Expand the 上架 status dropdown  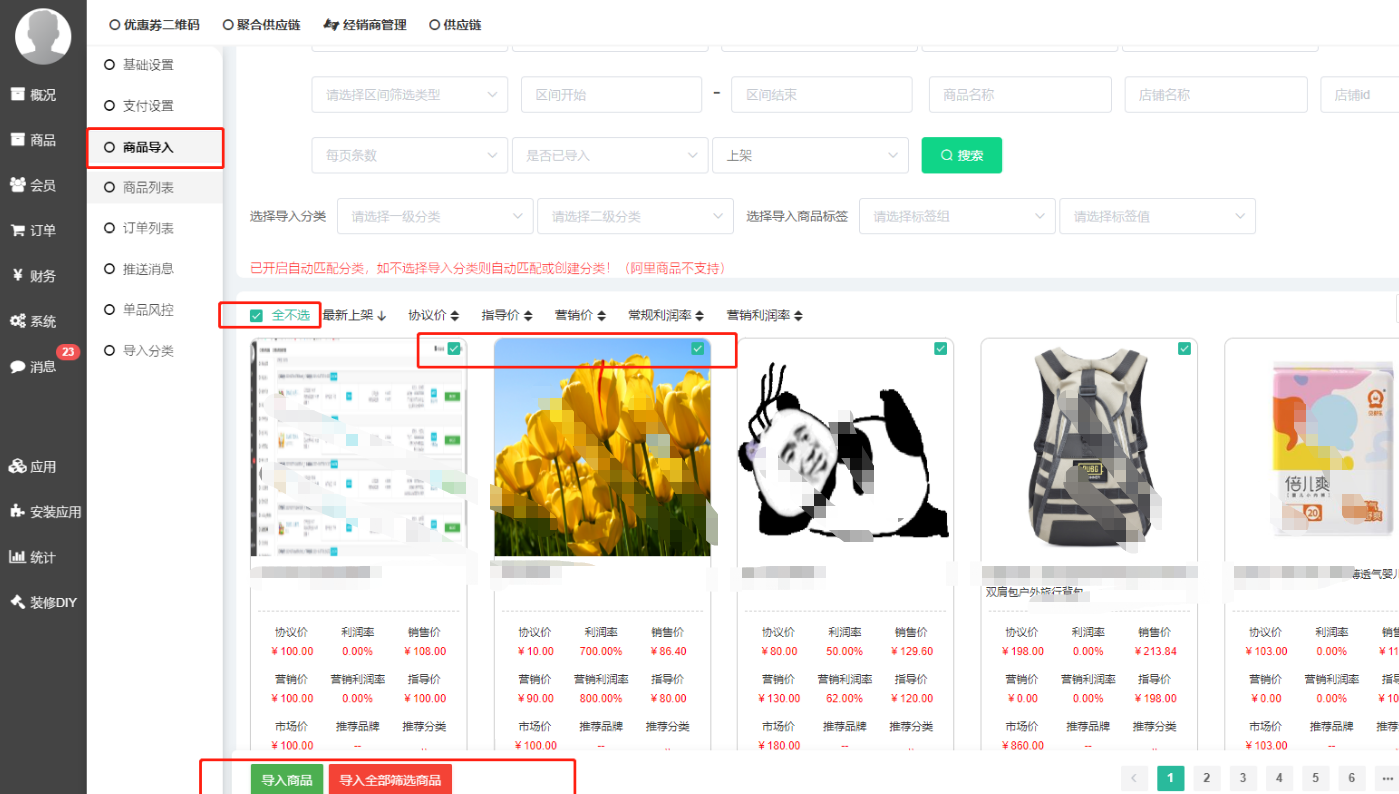click(x=810, y=155)
